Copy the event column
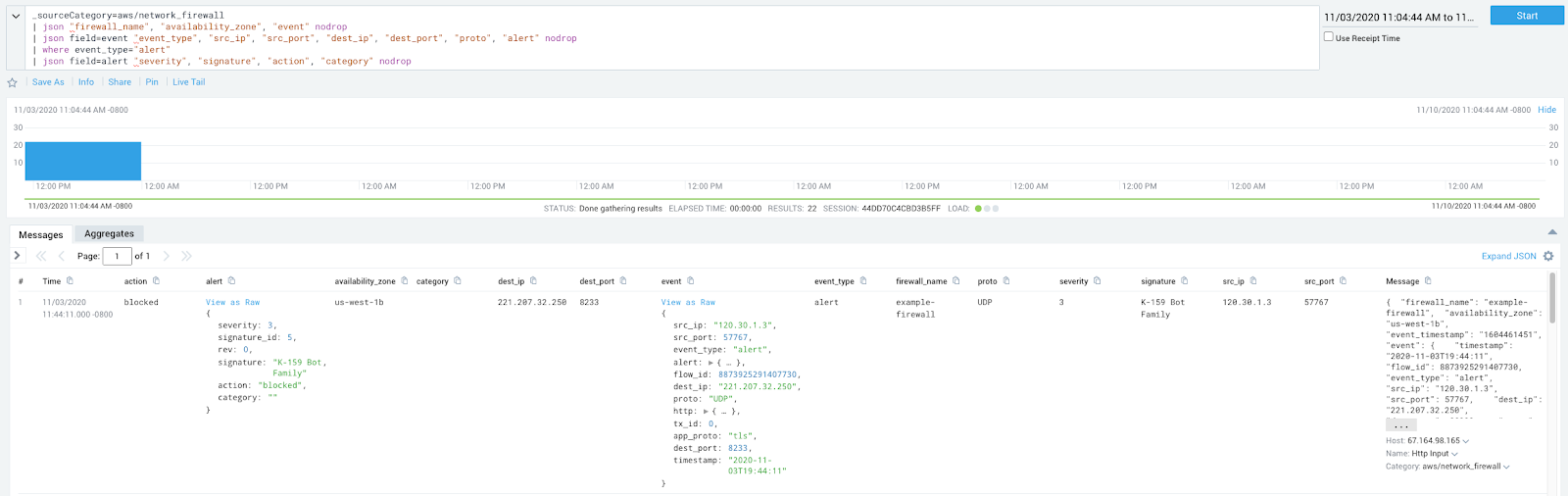 pos(690,281)
